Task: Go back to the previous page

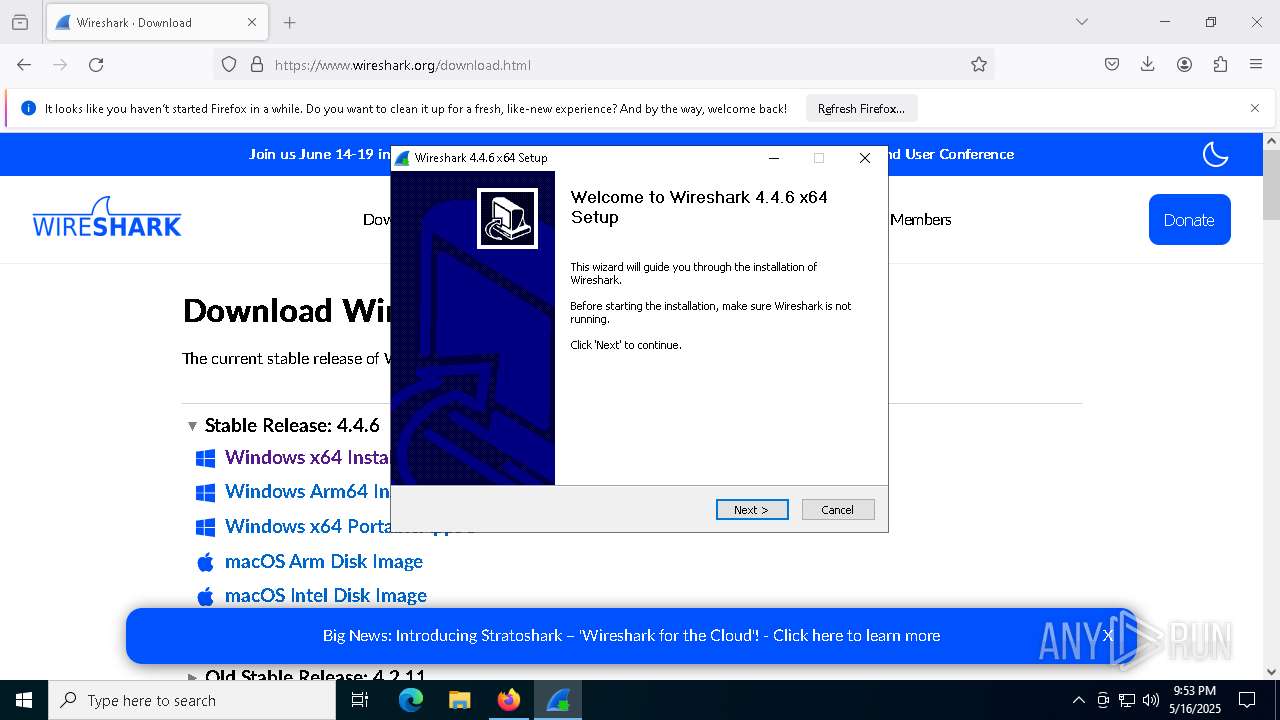Action: [x=24, y=64]
